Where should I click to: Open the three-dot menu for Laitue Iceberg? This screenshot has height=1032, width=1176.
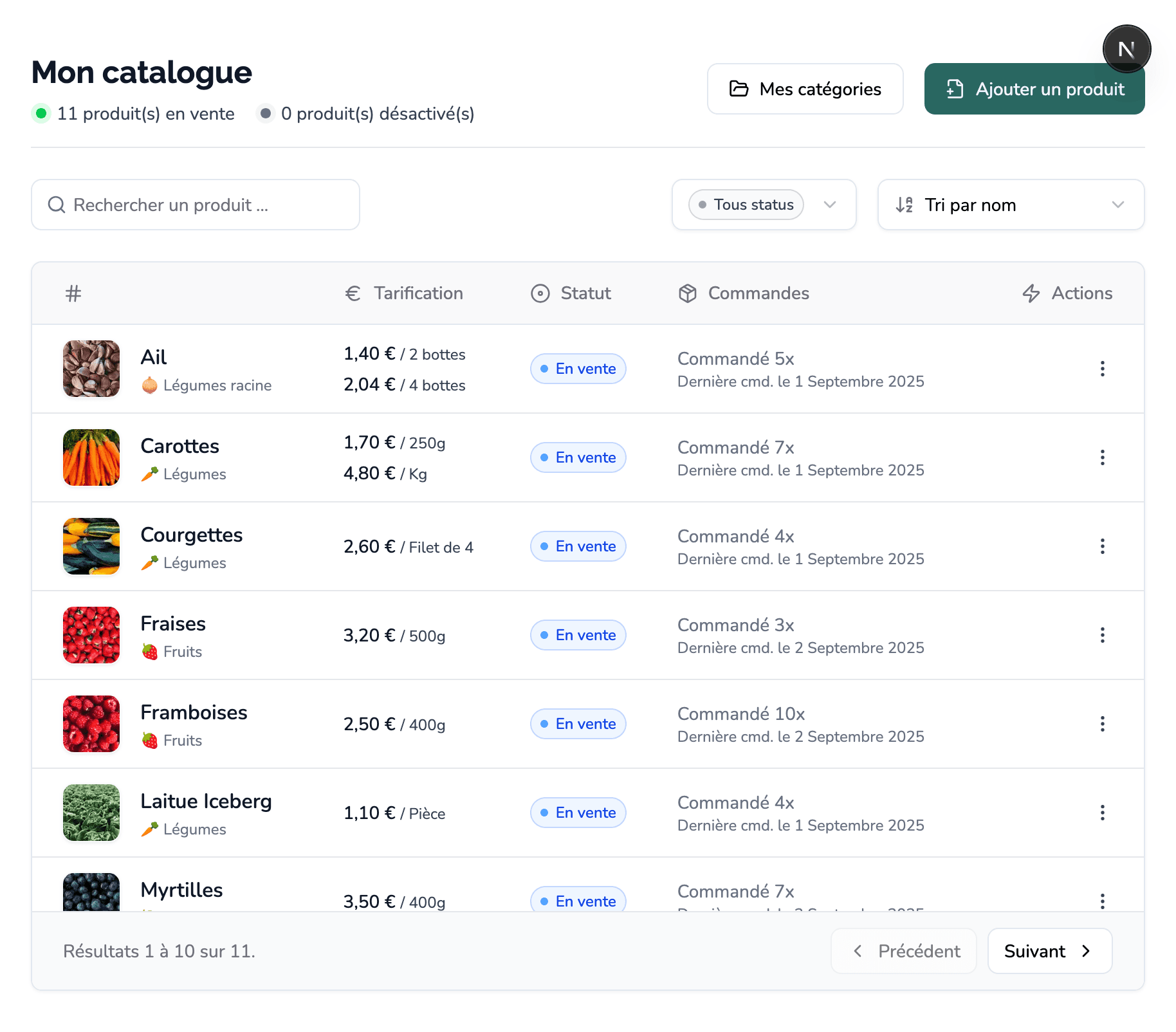tap(1102, 813)
